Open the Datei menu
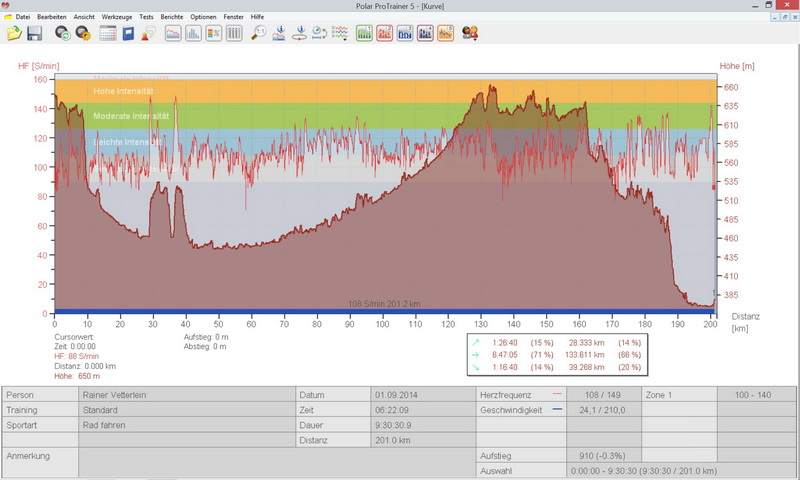Image resolution: width=800 pixels, height=480 pixels. coord(22,17)
